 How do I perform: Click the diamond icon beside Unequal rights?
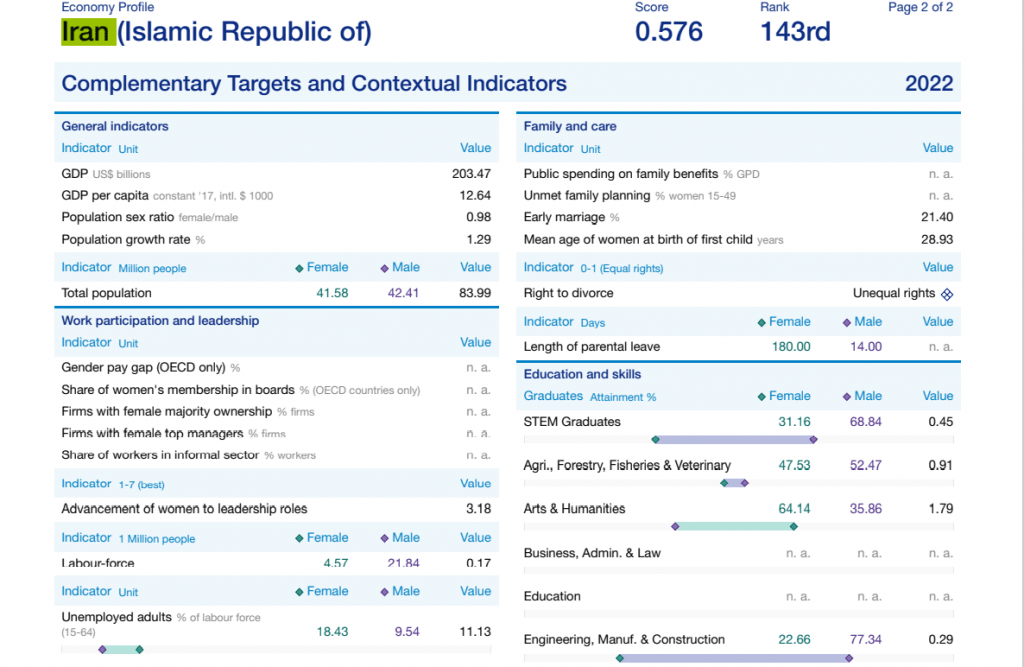(x=947, y=294)
